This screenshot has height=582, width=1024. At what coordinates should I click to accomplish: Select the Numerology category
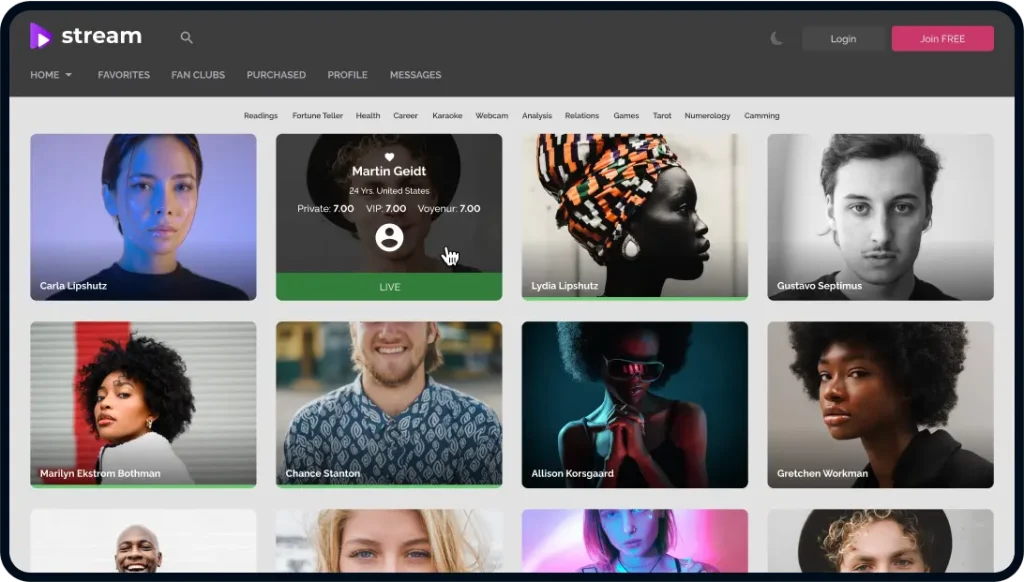(707, 116)
